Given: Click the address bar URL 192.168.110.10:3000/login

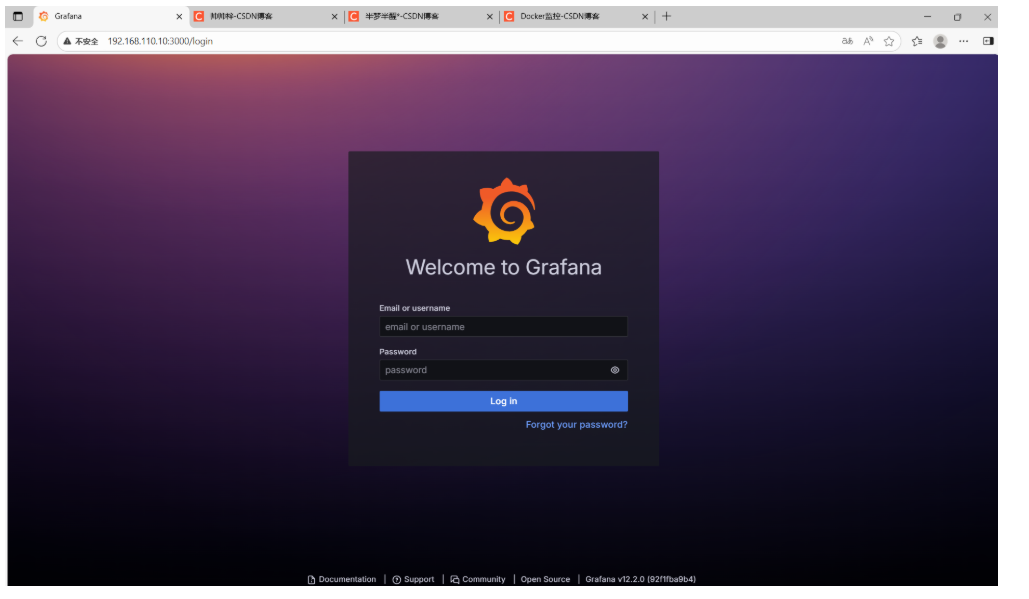Looking at the screenshot, I should [160, 41].
